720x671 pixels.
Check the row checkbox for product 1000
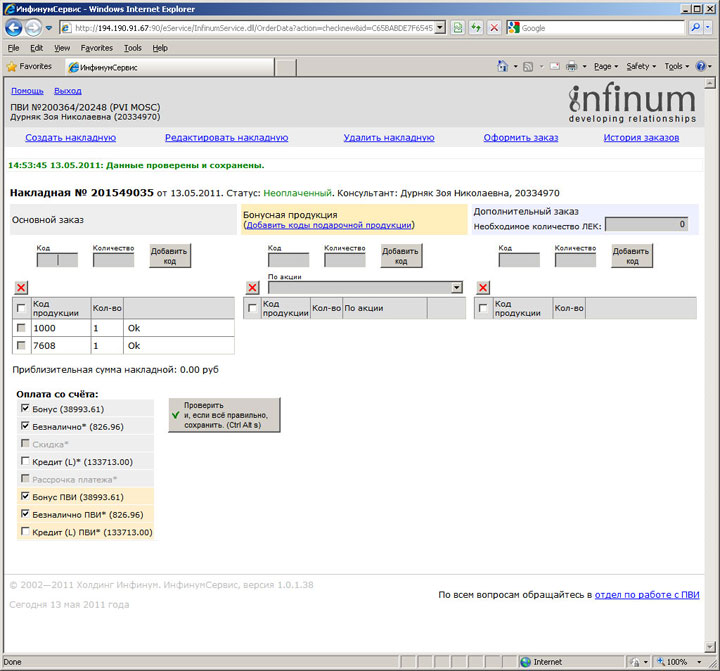pos(21,328)
